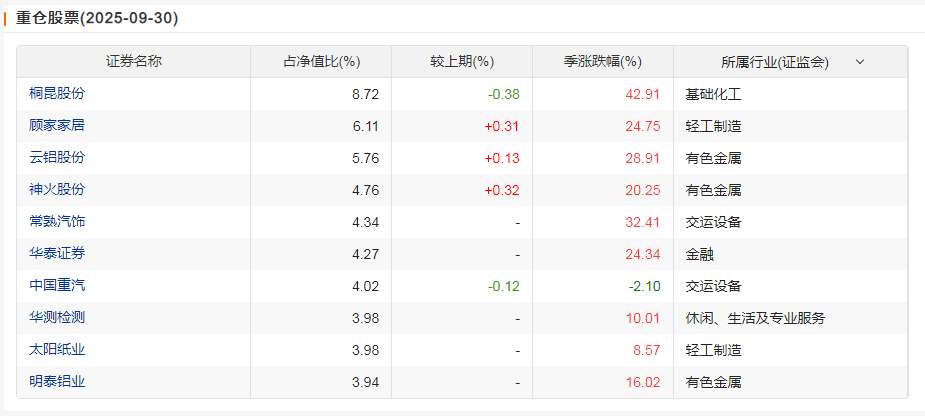The image size is (925, 416).
Task: Click the 8.57 quarterly gain value
Action: pyautogui.click(x=647, y=350)
